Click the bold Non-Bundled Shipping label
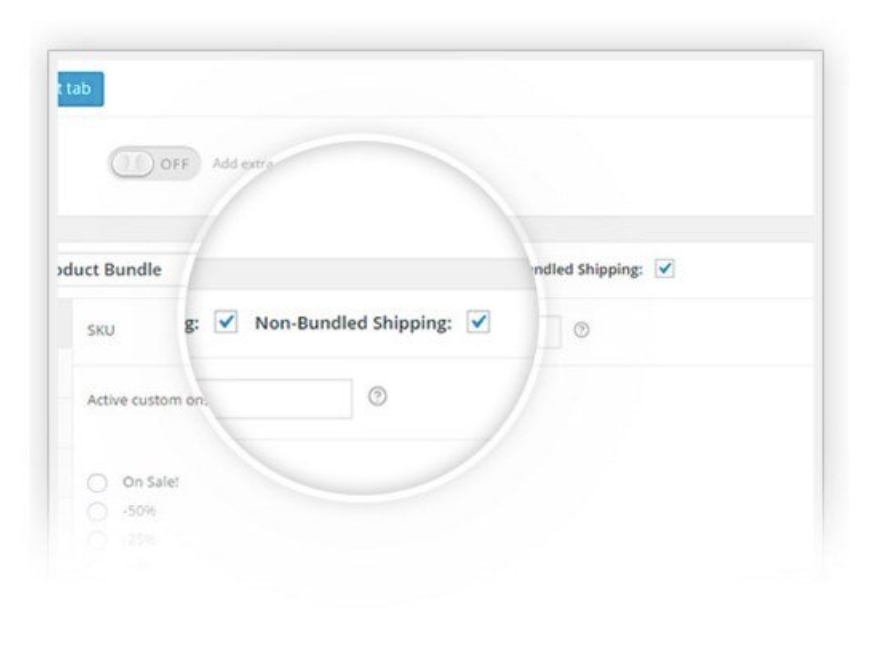886x660 pixels. 354,322
